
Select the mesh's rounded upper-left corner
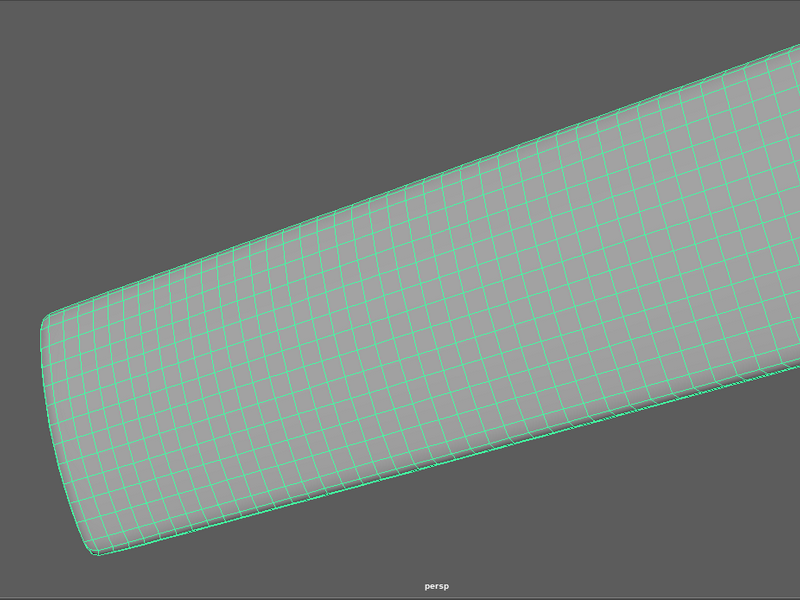pyautogui.click(x=47, y=319)
